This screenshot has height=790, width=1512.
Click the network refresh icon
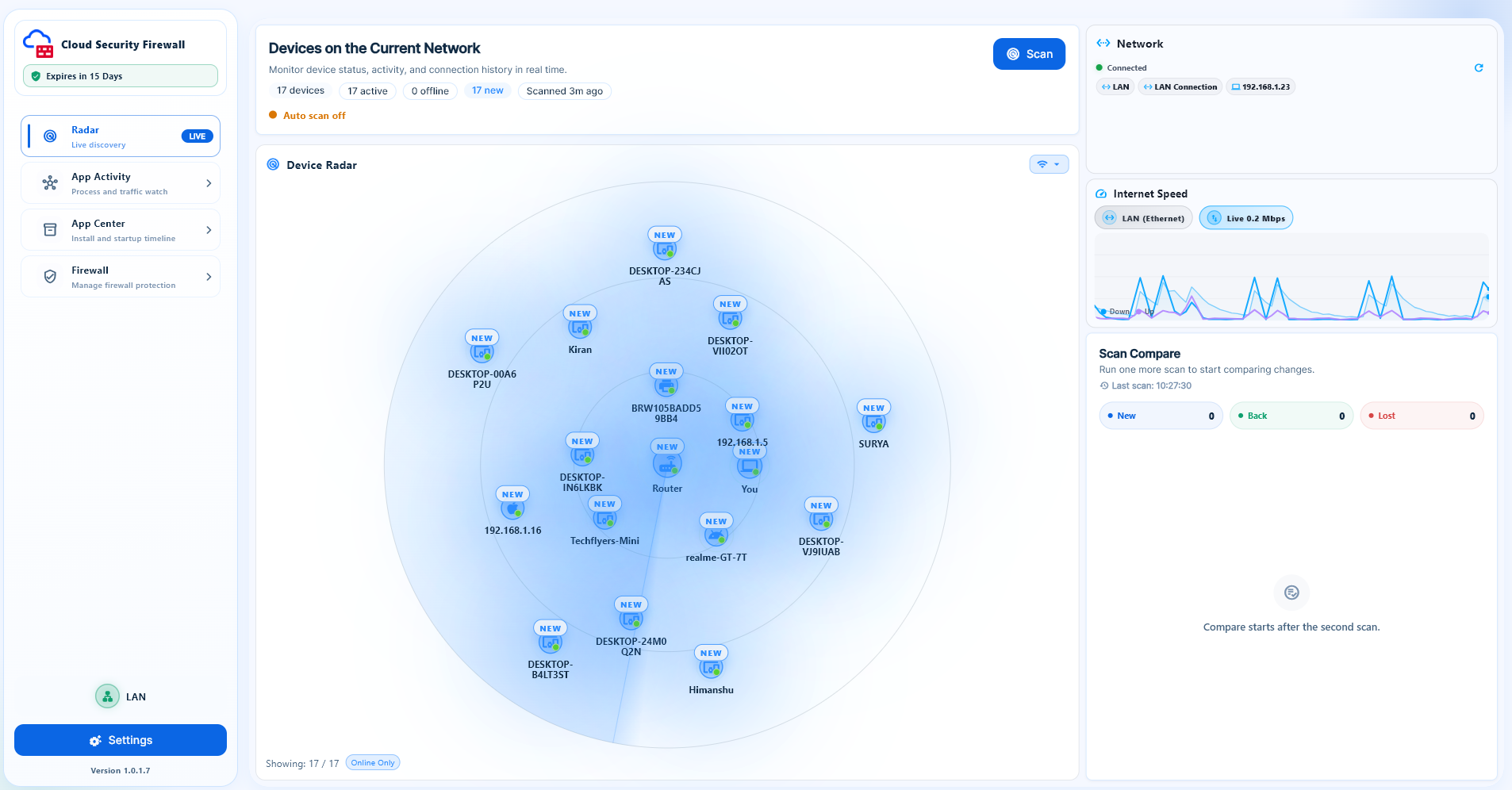click(1479, 67)
